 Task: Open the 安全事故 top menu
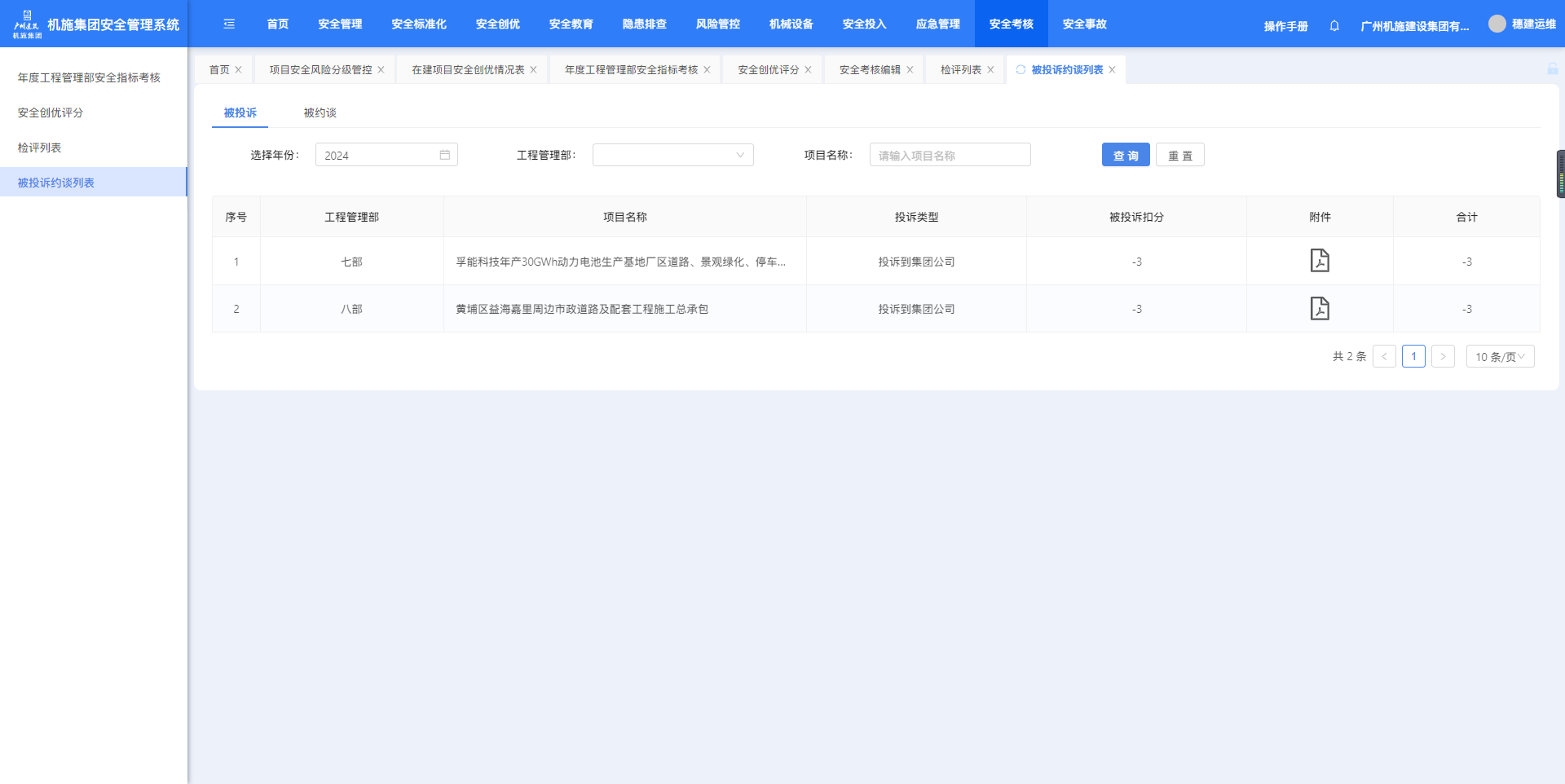pos(1084,24)
